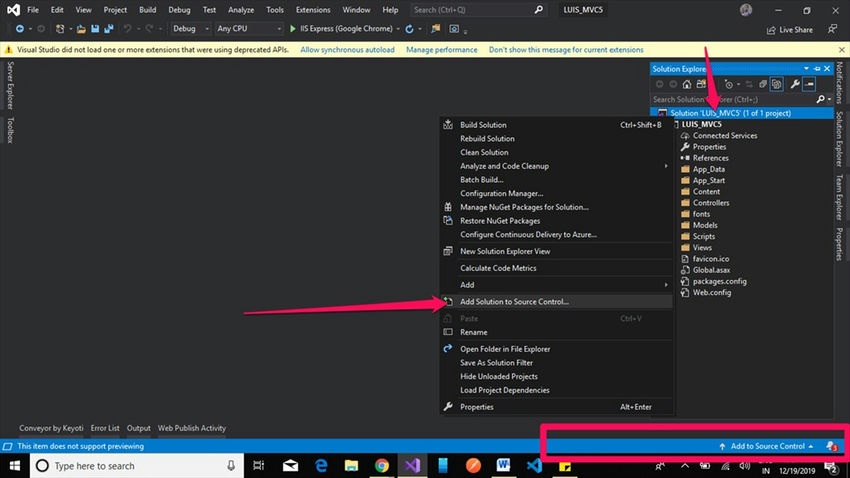
Task: Select the Controllers folder in Solution Explorer
Action: pyautogui.click(x=711, y=203)
